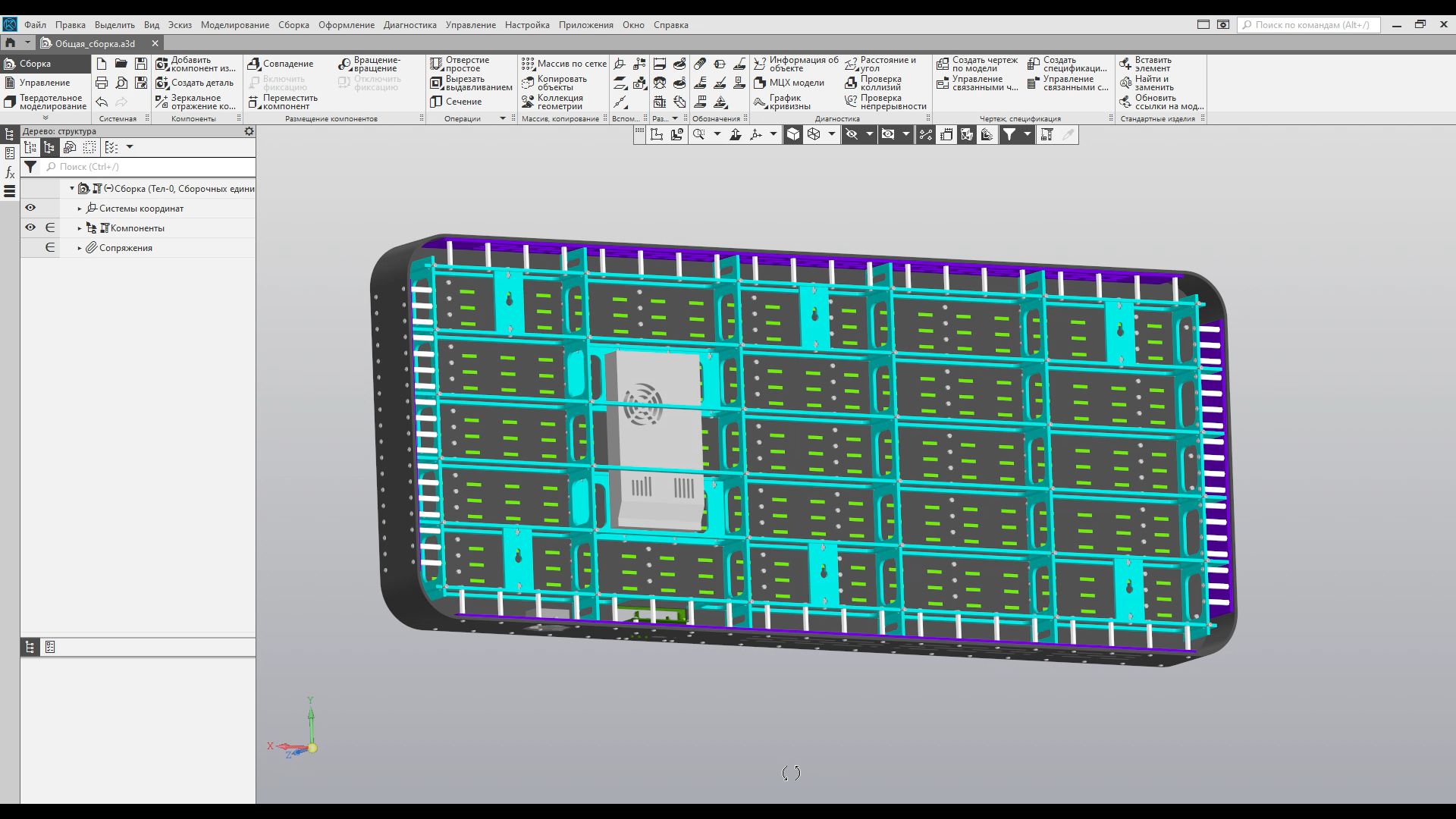The width and height of the screenshot is (1456, 819).
Task: Open tree panel settings gear
Action: point(249,131)
